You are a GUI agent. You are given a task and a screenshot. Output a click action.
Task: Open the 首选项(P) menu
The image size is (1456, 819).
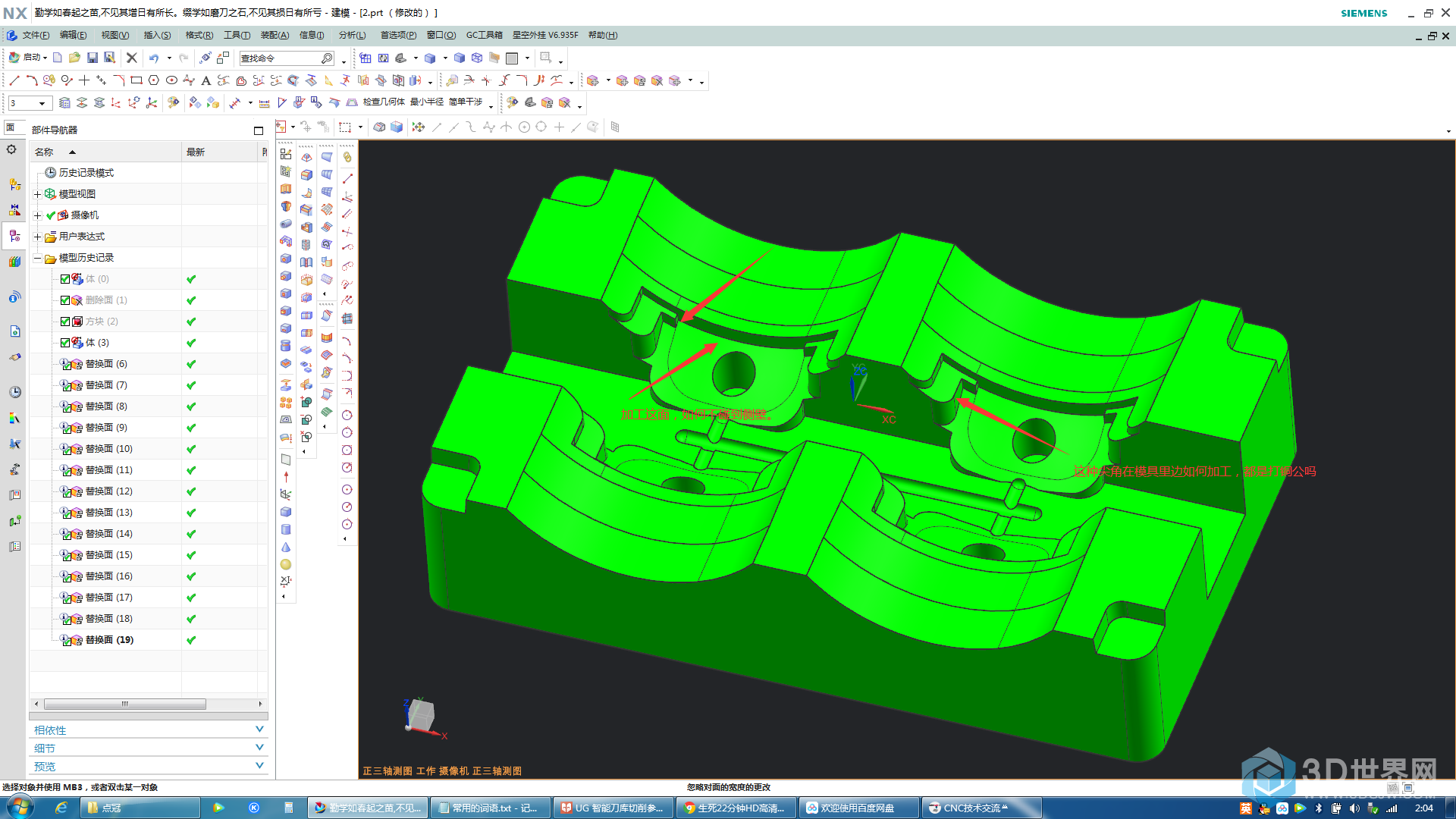coord(398,35)
